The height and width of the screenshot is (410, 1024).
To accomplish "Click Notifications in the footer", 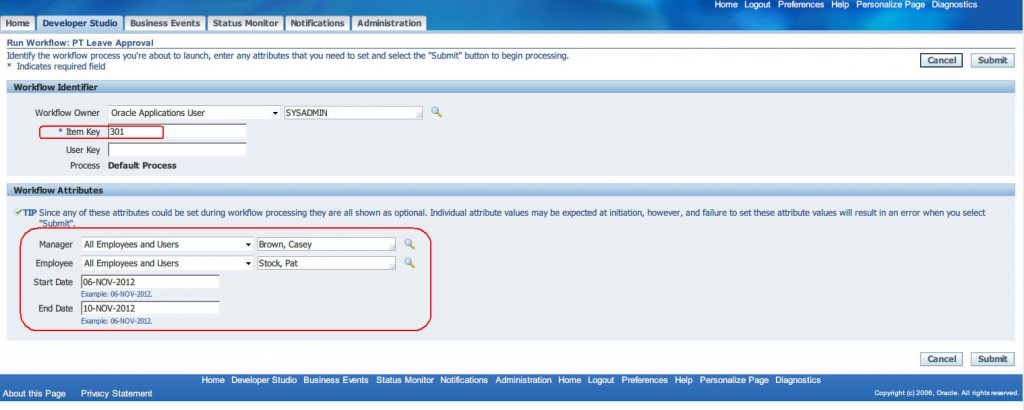I will click(464, 380).
